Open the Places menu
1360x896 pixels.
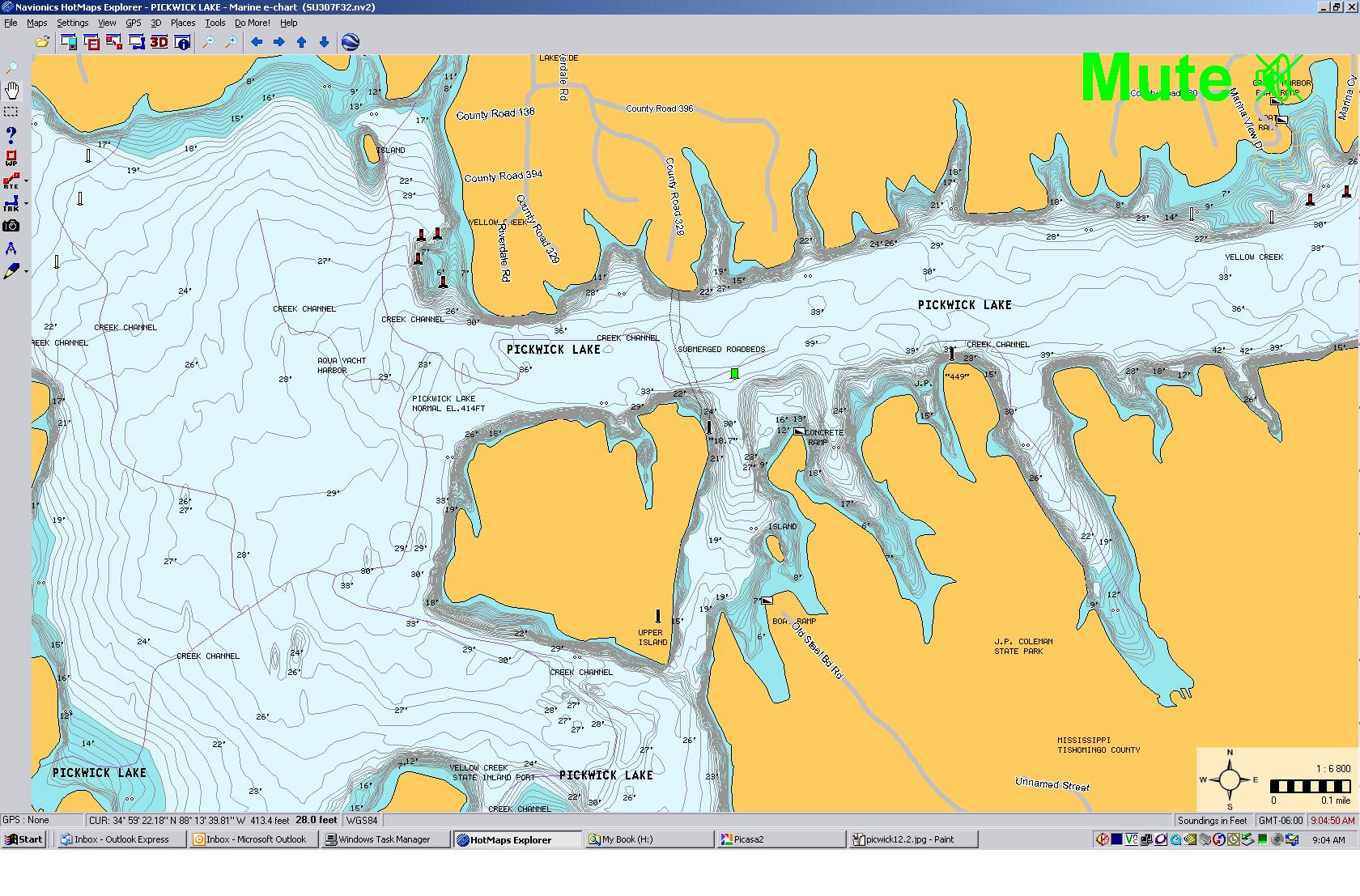[x=182, y=23]
